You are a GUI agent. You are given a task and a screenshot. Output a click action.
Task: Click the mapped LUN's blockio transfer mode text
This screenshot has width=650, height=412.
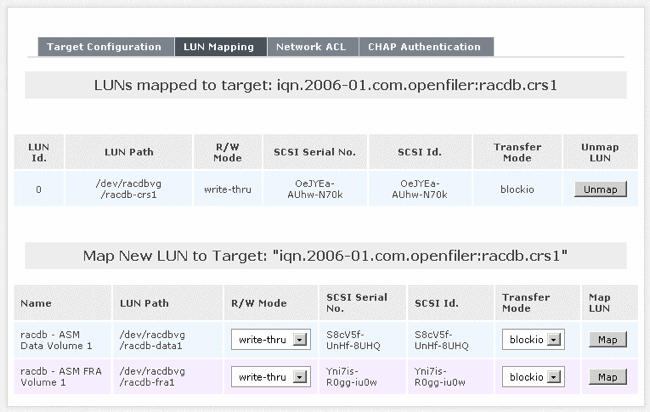(x=518, y=189)
